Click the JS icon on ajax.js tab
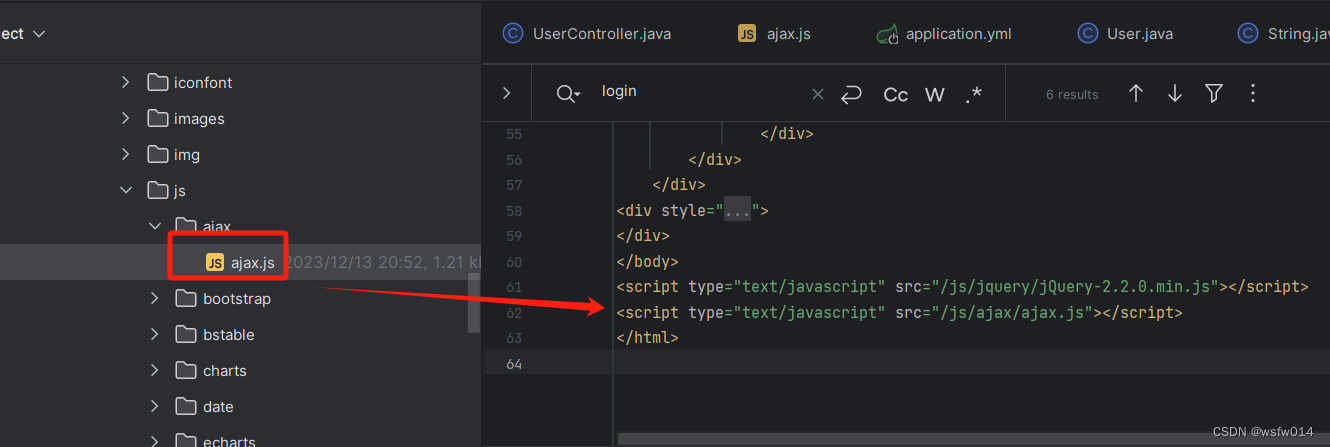Image resolution: width=1330 pixels, height=447 pixels. point(747,33)
